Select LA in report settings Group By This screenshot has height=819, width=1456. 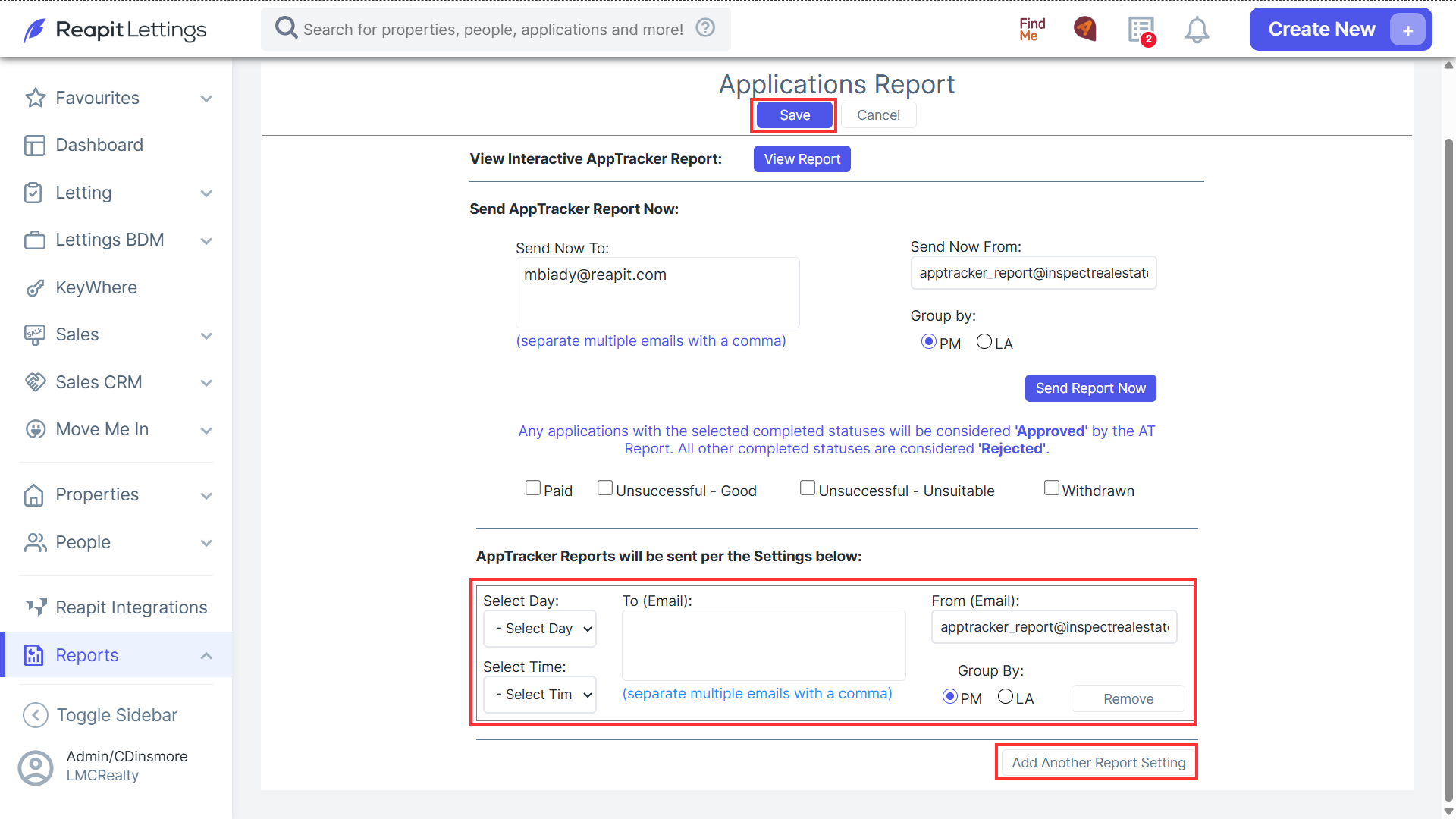pos(1006,697)
